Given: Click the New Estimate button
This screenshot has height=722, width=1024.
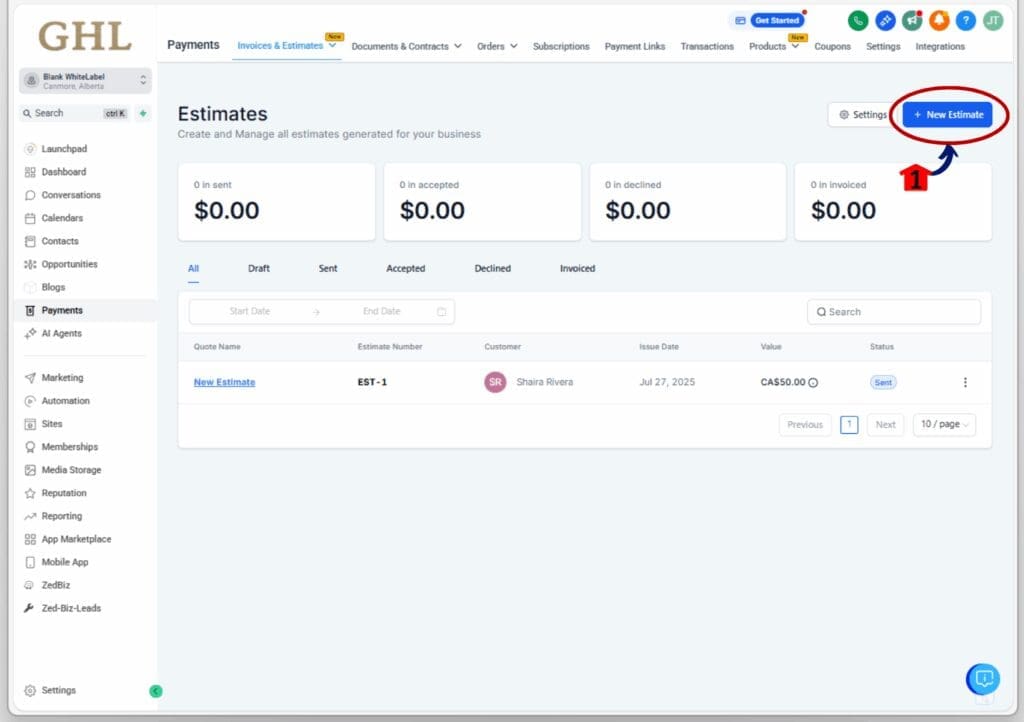Looking at the screenshot, I should [947, 115].
